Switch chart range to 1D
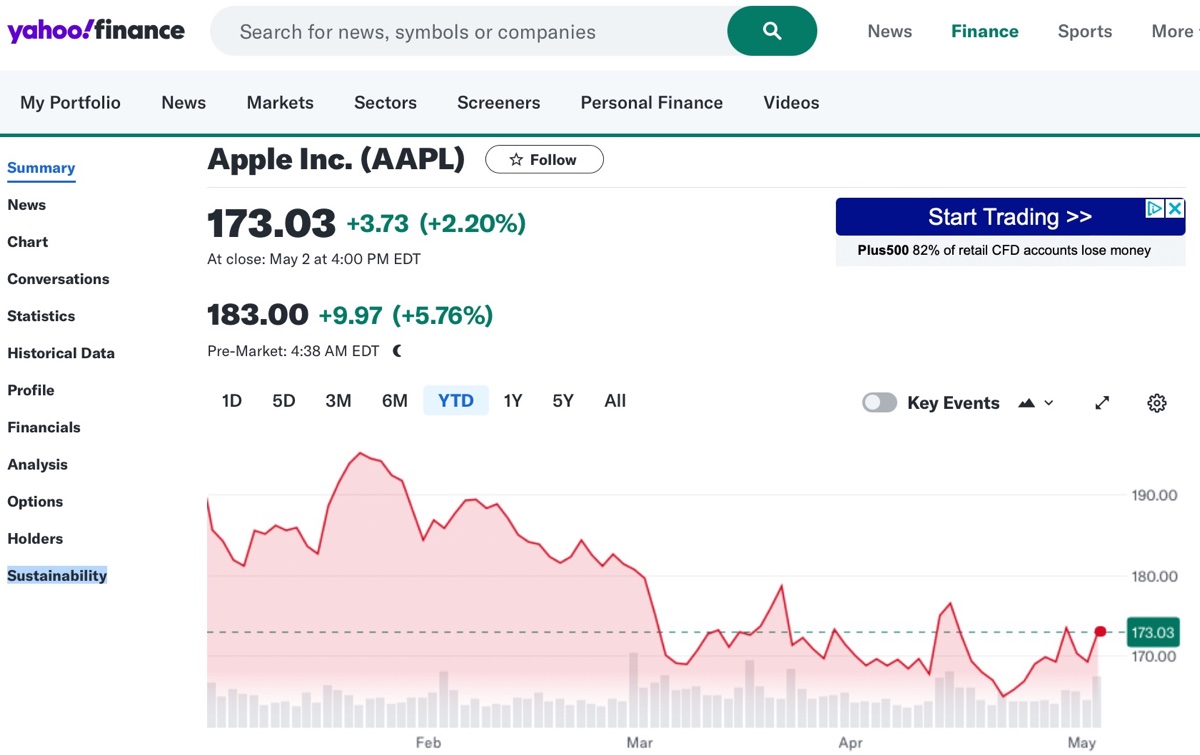 click(x=232, y=401)
